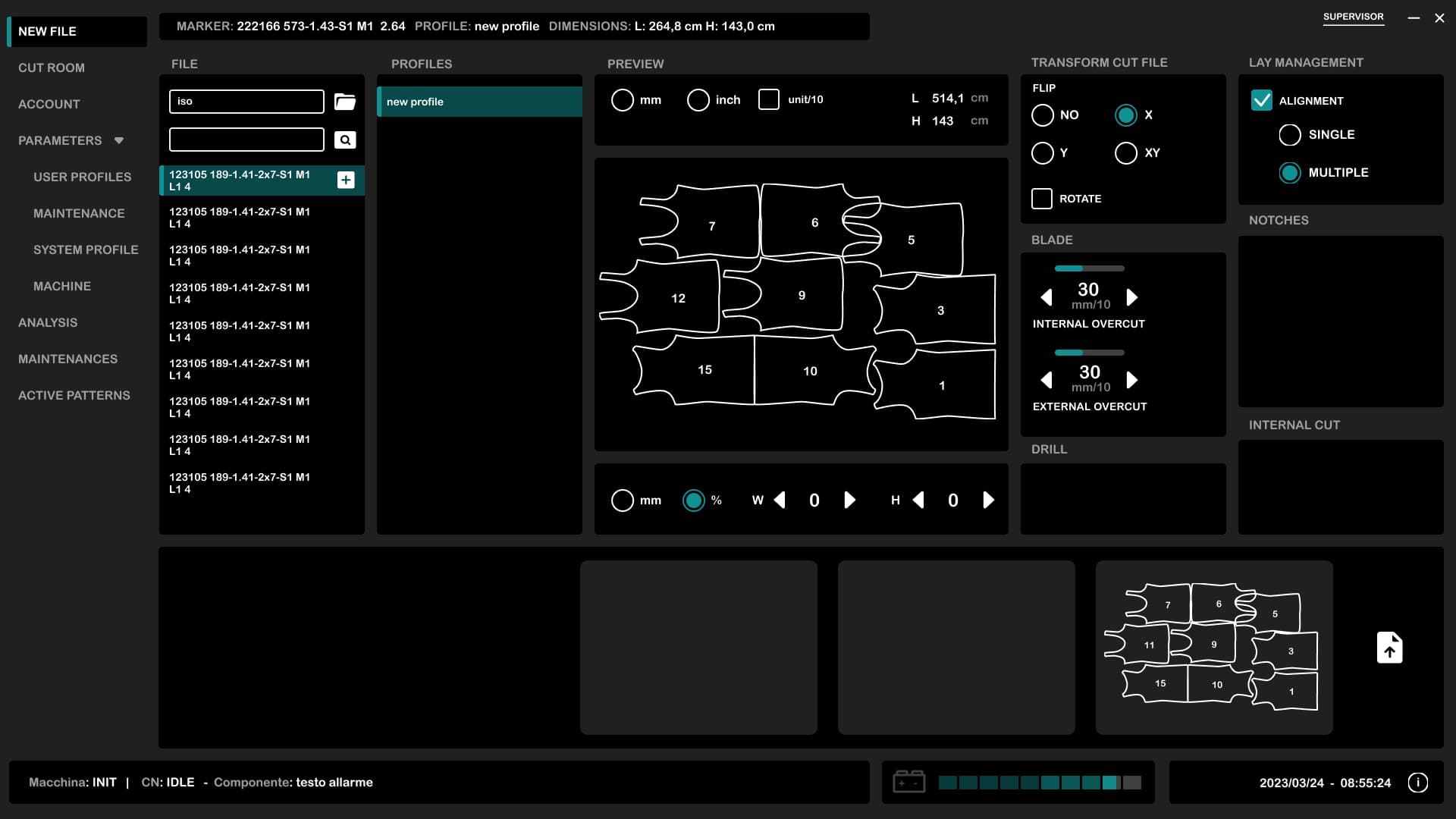This screenshot has height=819, width=1456.
Task: Click the 'iso' file path field
Action: [x=246, y=102]
